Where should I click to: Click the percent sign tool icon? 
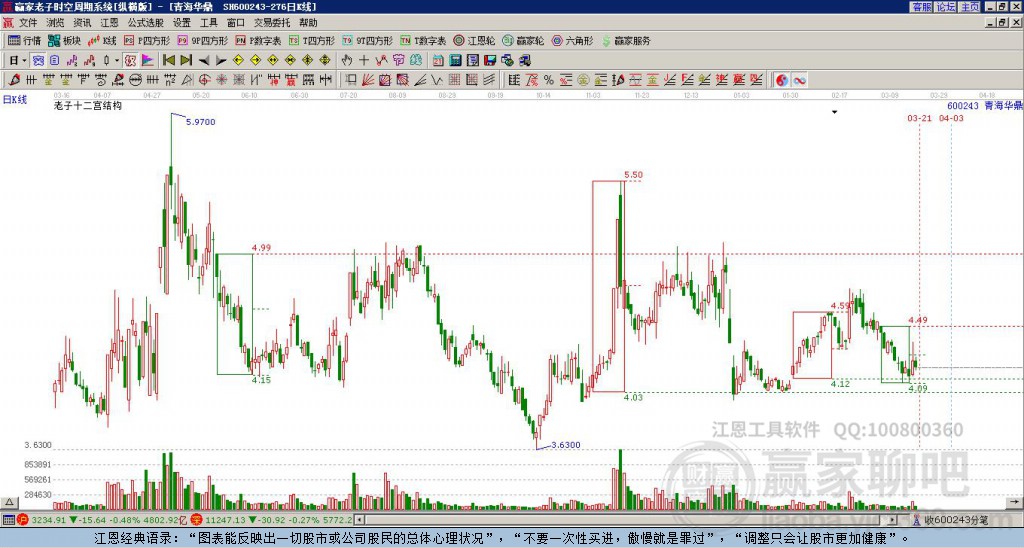tap(549, 80)
